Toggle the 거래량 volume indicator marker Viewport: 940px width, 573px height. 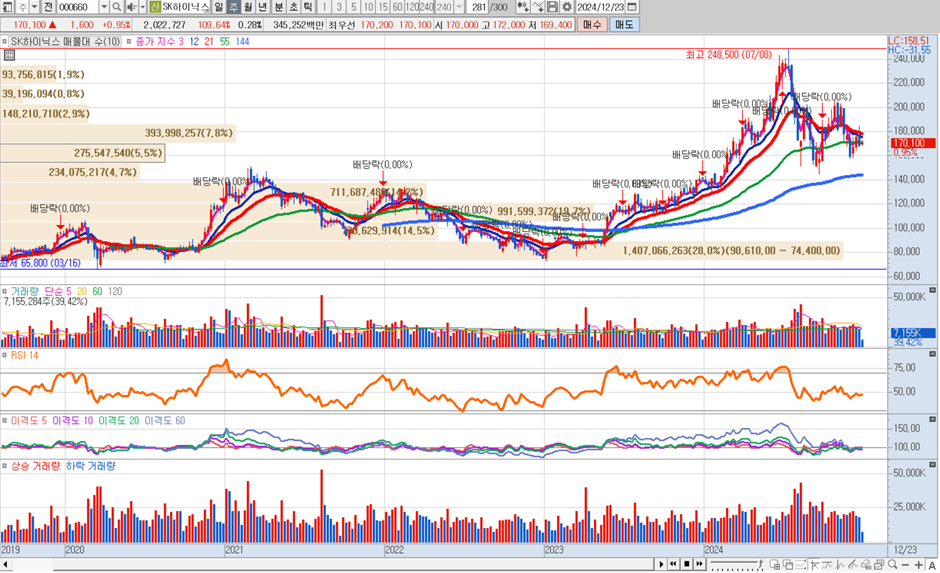pyautogui.click(x=6, y=290)
